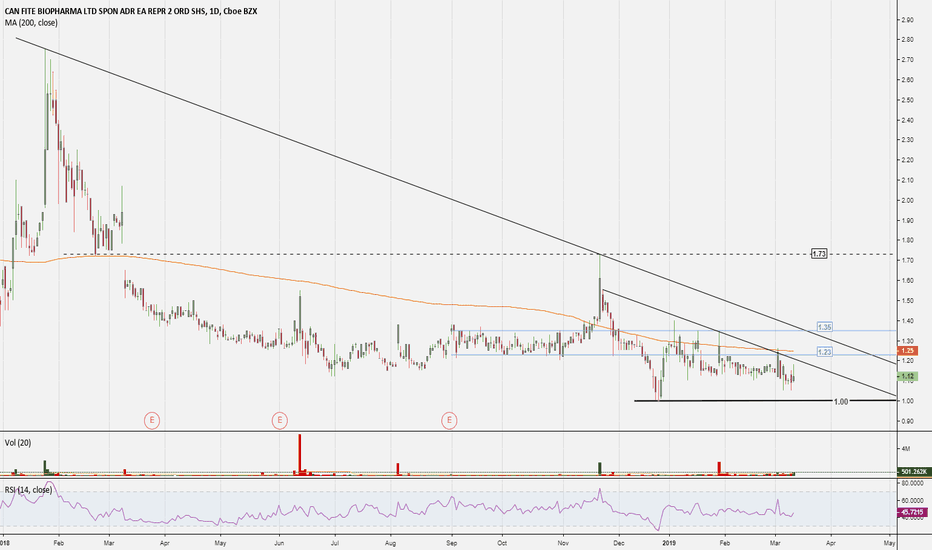This screenshot has width=932, height=550.
Task: Select the MA (200, close) indicator label
Action: (31, 23)
